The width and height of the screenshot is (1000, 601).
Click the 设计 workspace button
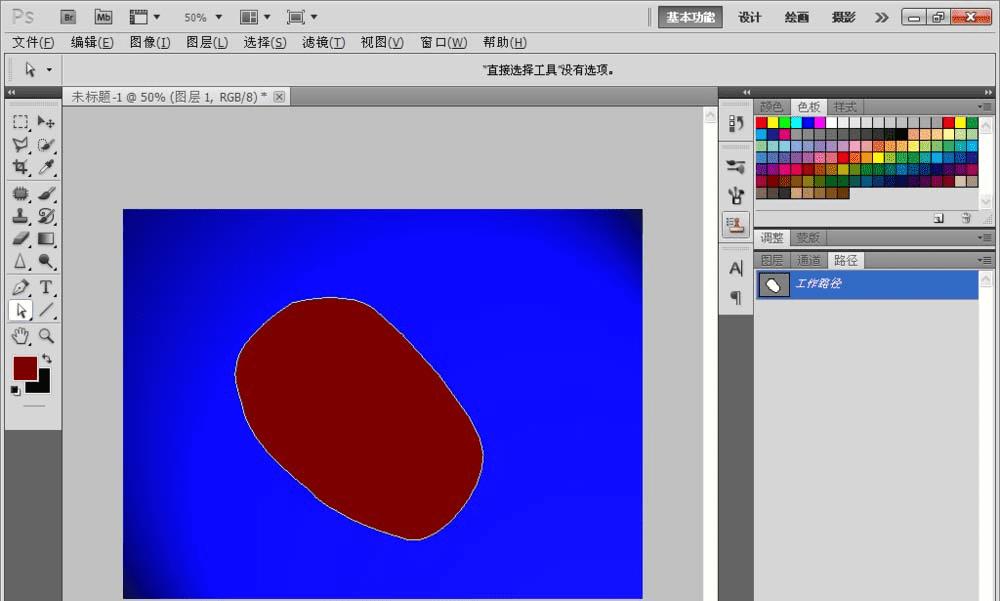point(750,17)
